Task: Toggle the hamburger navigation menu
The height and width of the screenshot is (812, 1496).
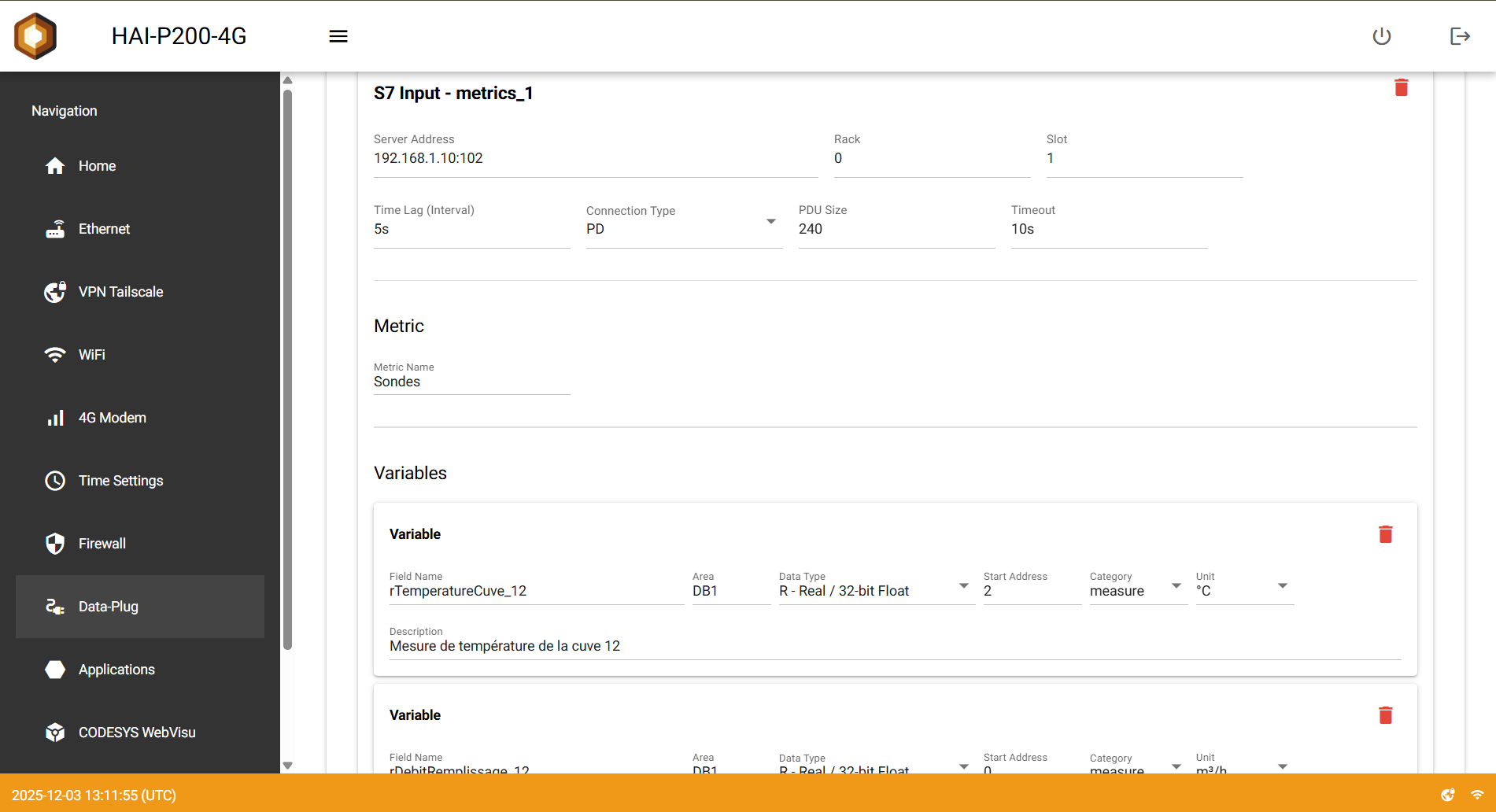Action: pos(338,35)
